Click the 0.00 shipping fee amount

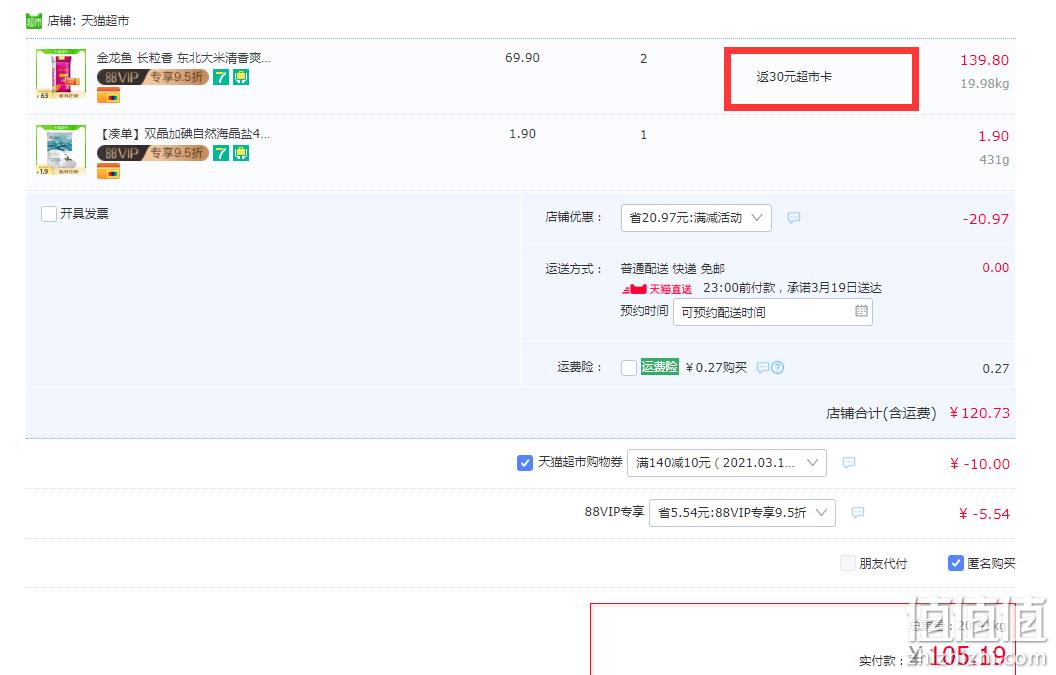995,267
